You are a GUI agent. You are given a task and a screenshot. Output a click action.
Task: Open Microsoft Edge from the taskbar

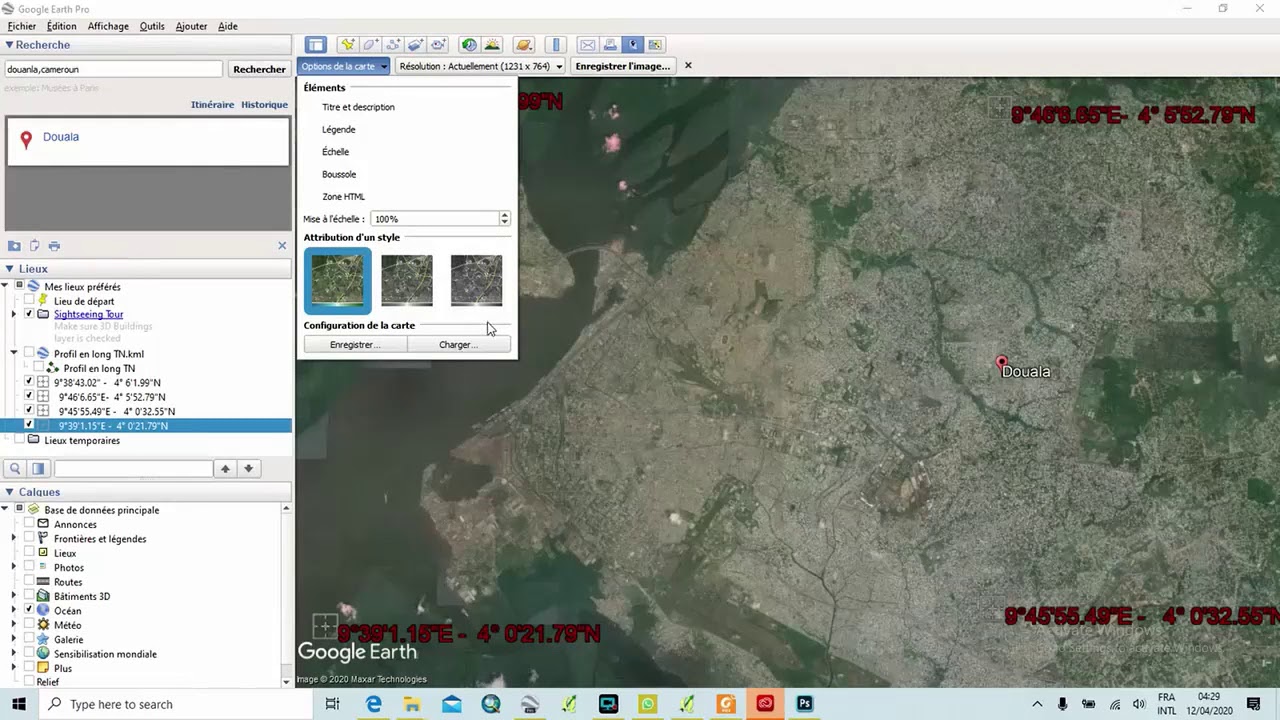point(374,704)
